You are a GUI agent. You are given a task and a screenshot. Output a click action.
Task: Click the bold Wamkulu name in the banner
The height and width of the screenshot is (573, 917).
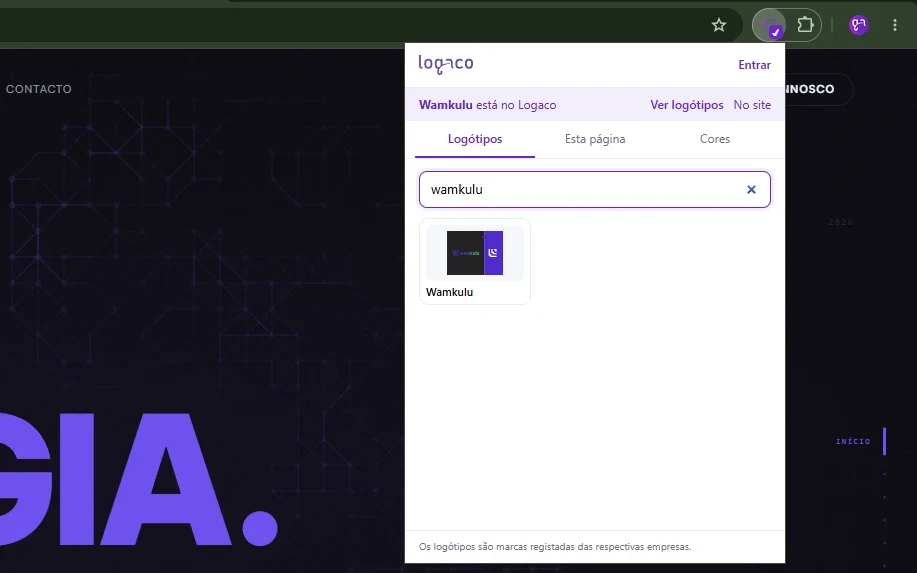446,105
